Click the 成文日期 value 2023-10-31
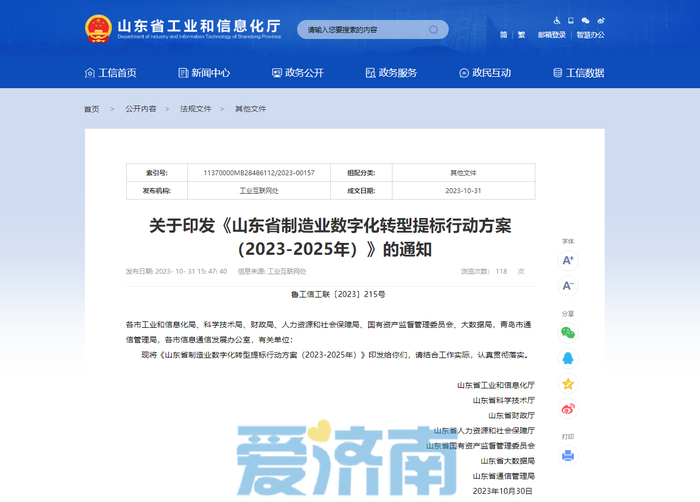Viewport: 700px width, 502px height. point(463,191)
